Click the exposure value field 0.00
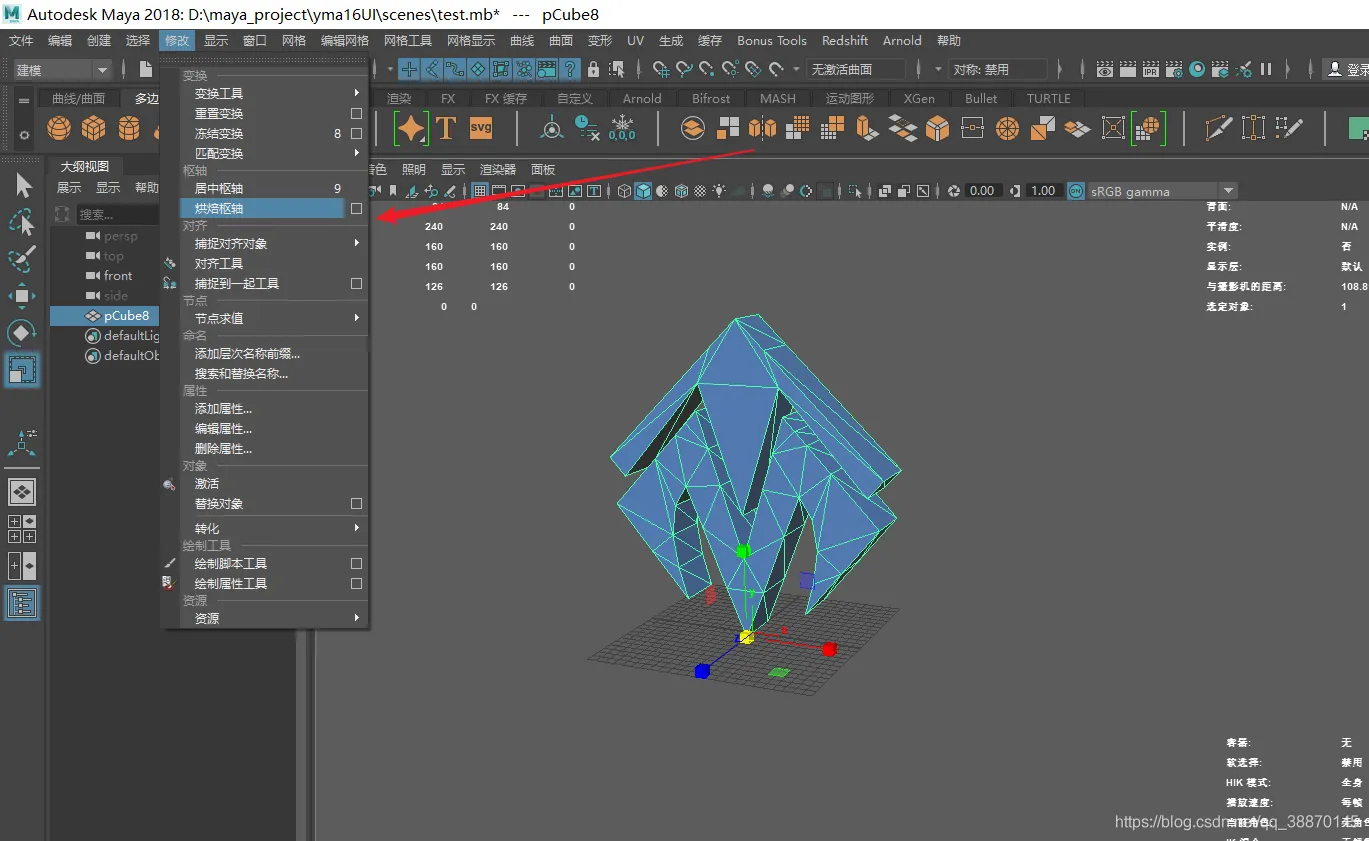The height and width of the screenshot is (841, 1369). (x=982, y=191)
